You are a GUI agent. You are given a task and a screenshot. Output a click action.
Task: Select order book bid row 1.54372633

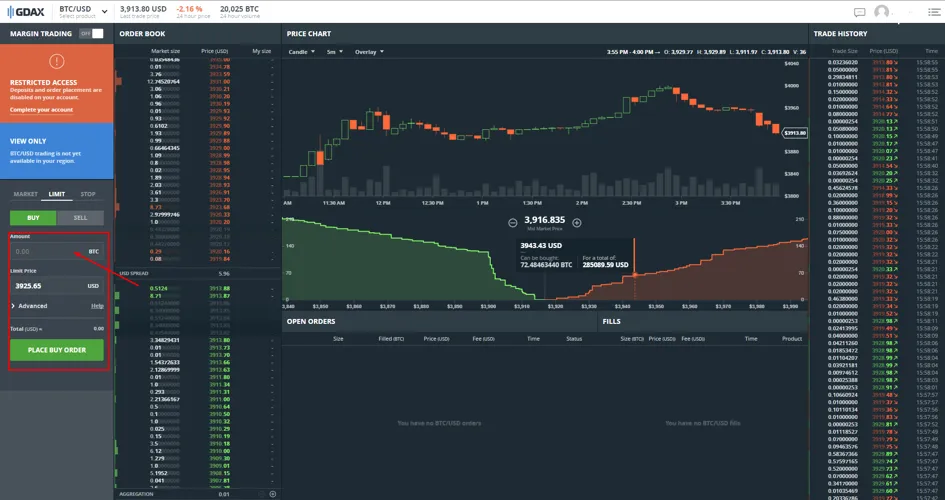(x=197, y=363)
